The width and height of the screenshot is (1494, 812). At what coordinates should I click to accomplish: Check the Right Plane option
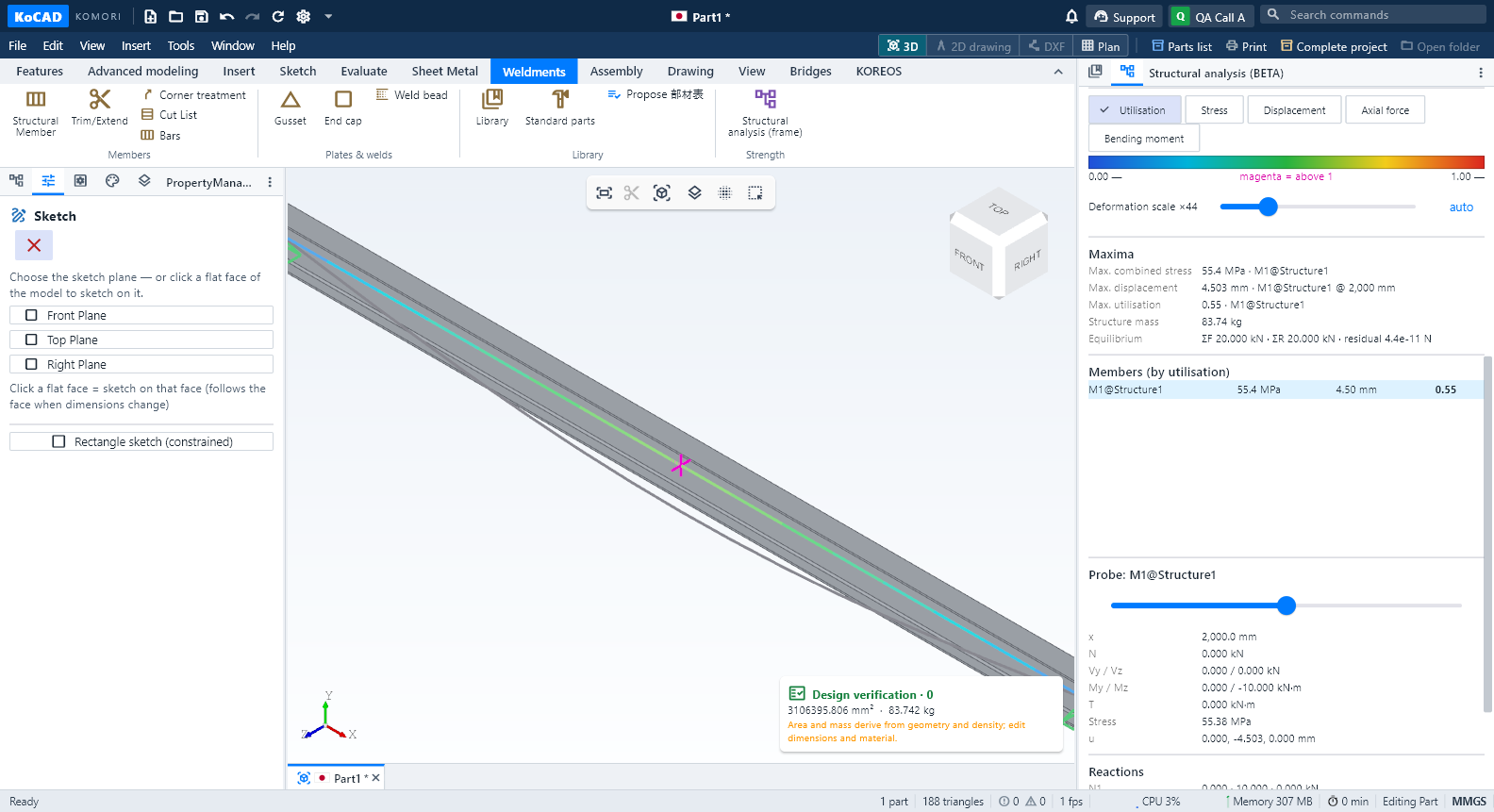[141, 364]
